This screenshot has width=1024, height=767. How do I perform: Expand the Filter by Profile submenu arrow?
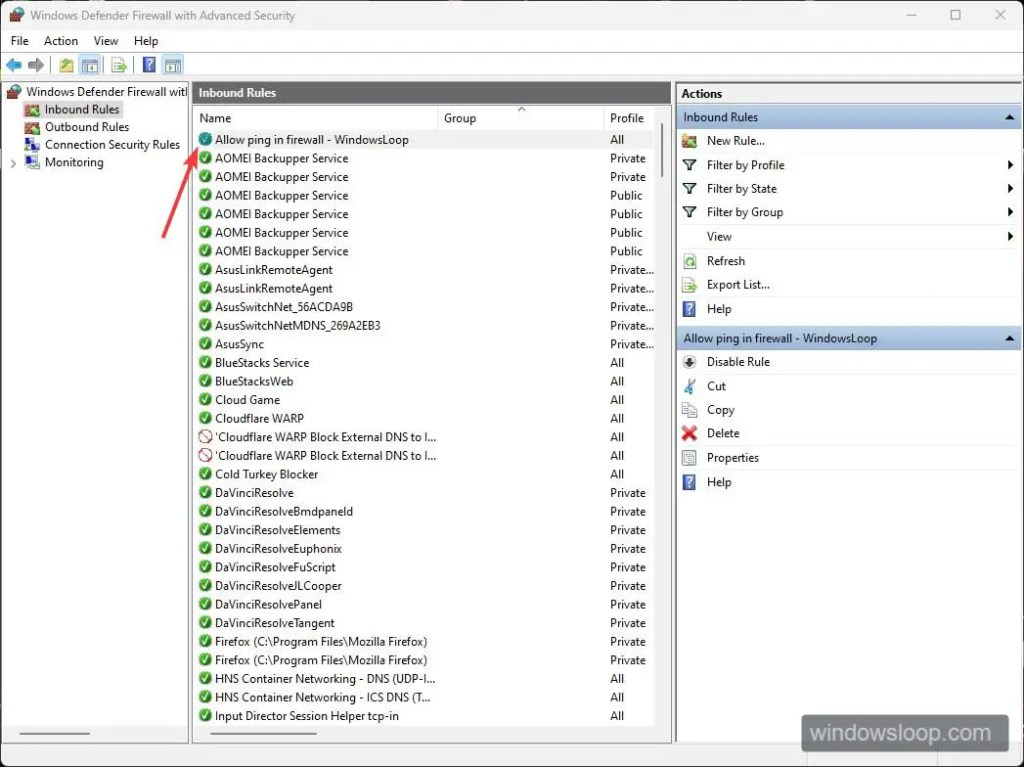point(1011,165)
